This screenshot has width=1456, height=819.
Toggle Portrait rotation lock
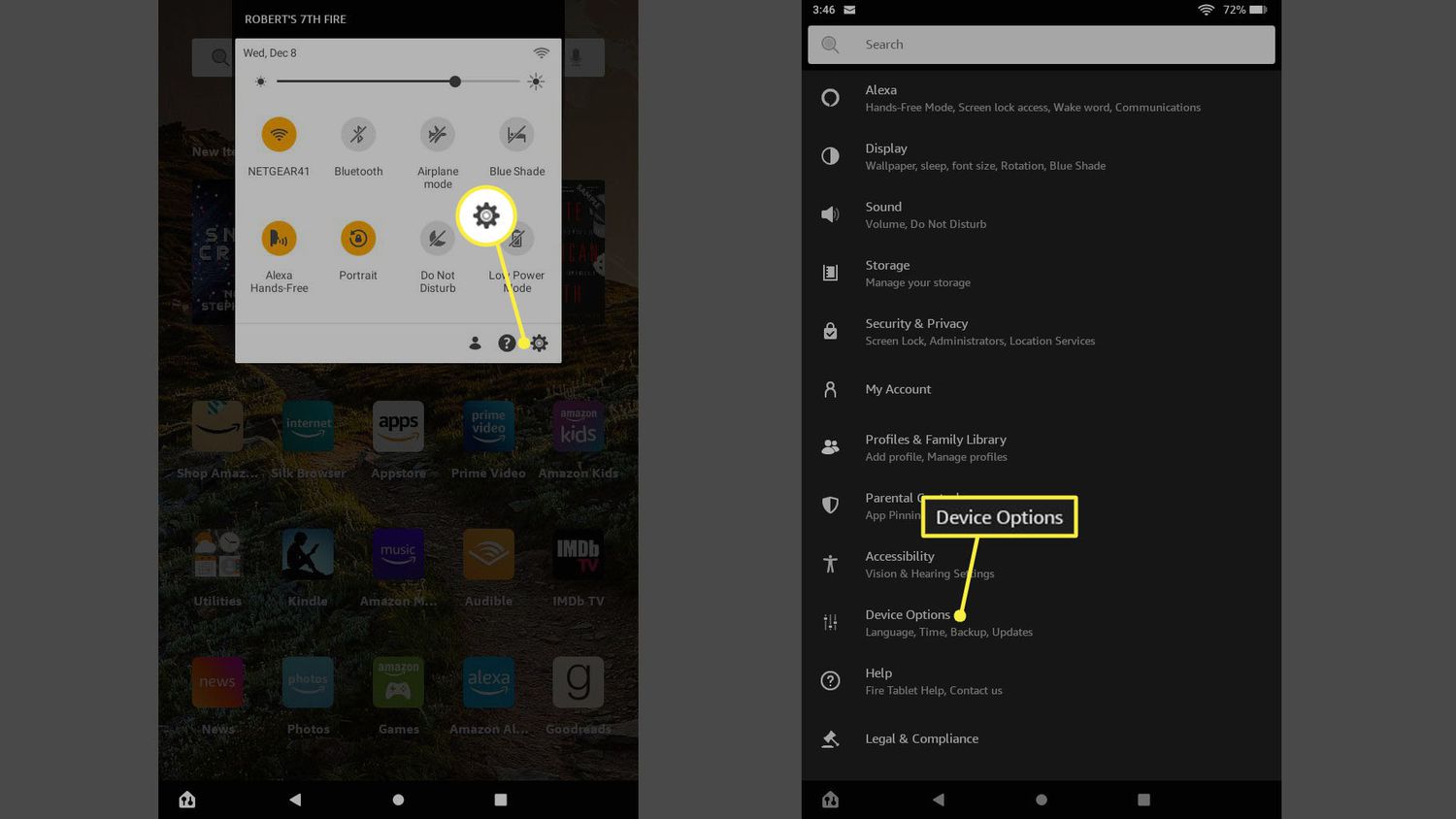tap(358, 239)
